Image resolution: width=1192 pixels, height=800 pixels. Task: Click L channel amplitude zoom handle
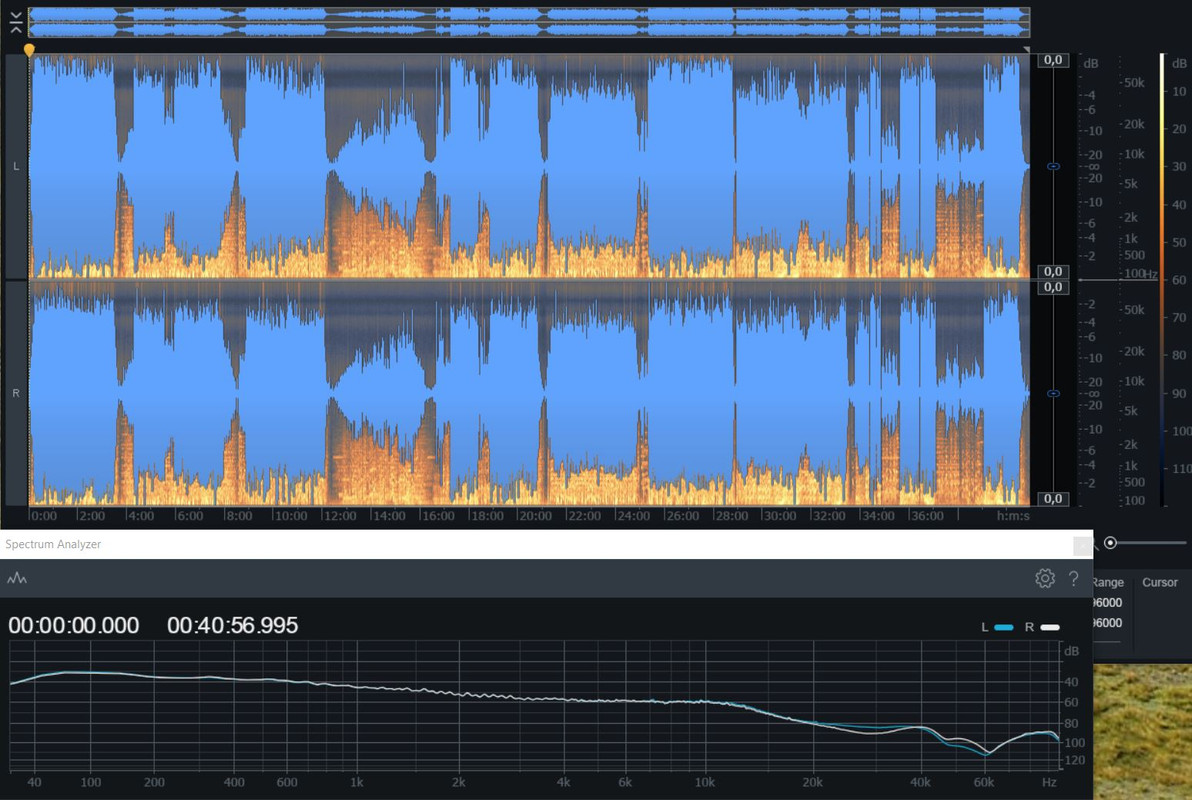[1053, 166]
